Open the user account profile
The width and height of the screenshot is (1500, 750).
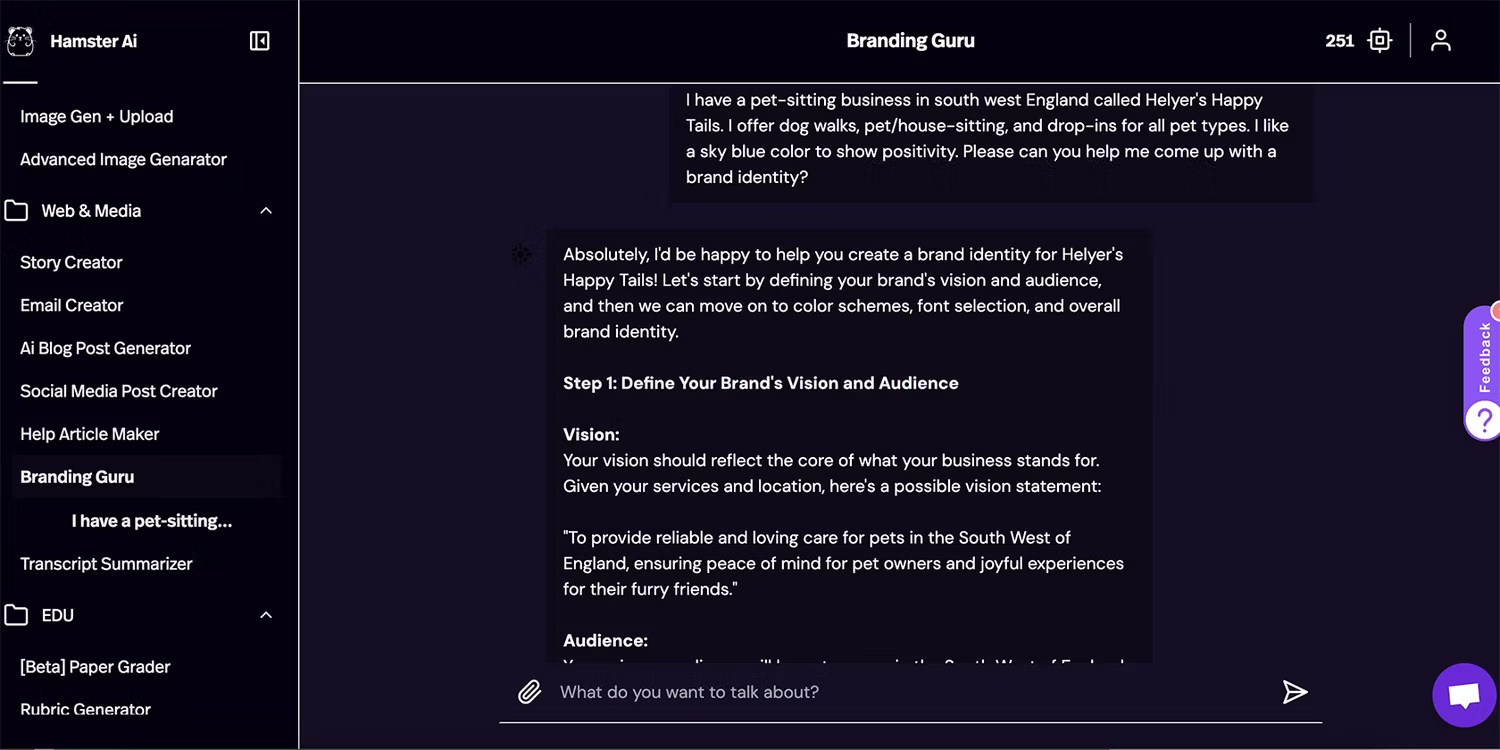[x=1440, y=41]
